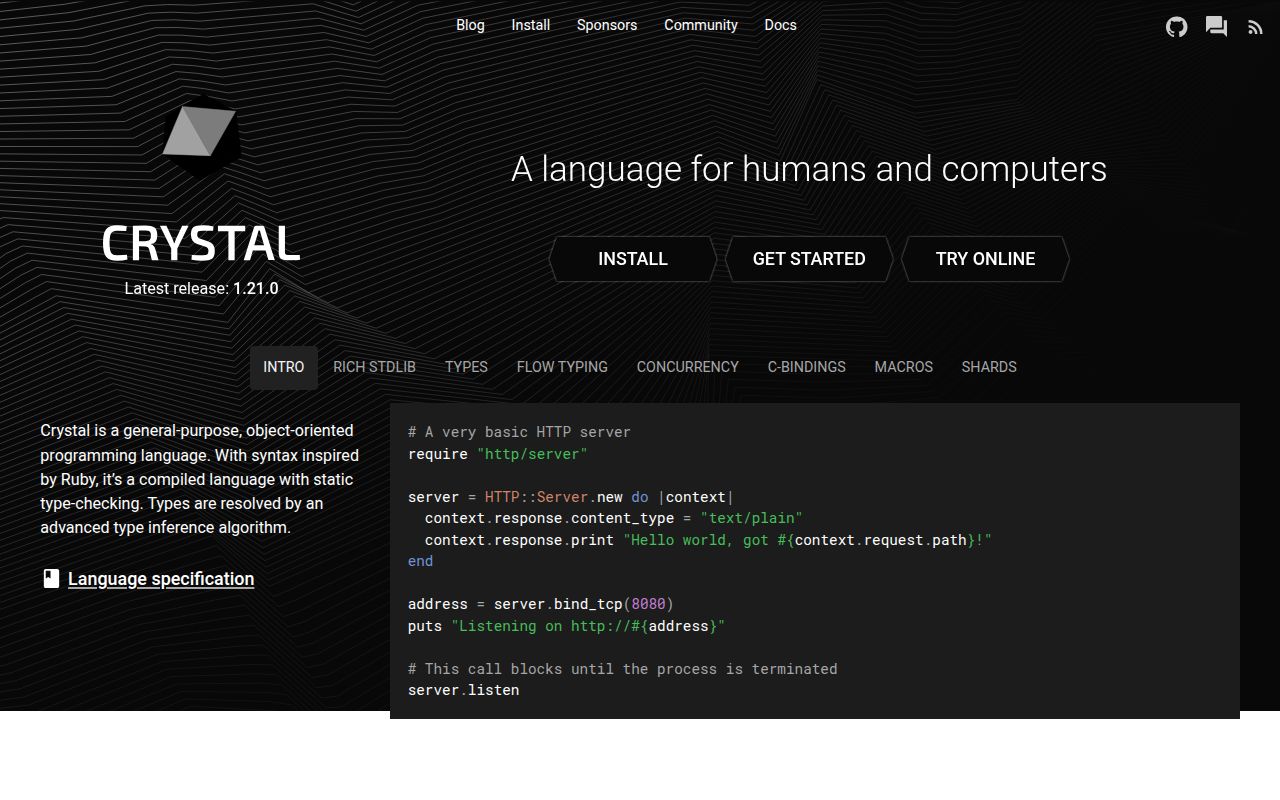Click the '# This call blocks' comment line
This screenshot has height=800, width=1280.
pos(623,669)
